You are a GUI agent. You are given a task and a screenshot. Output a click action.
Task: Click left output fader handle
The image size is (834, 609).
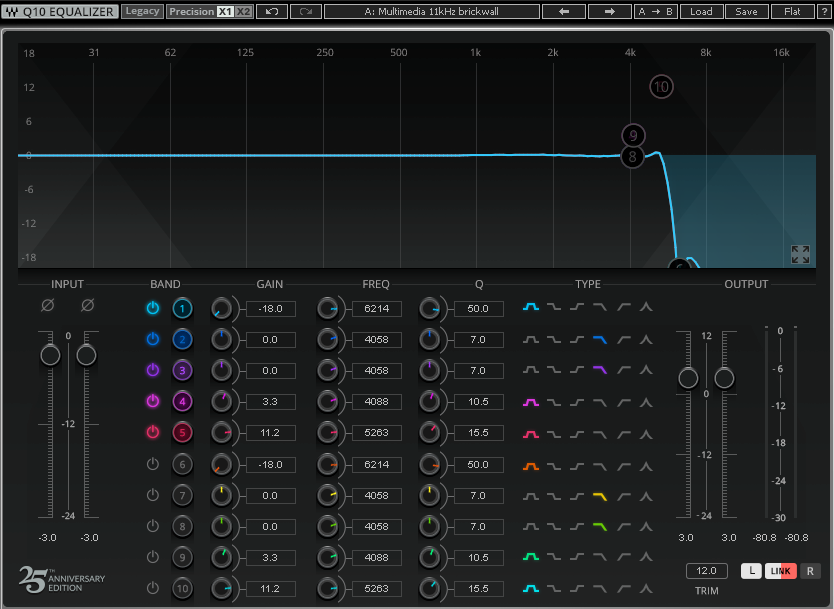pyautogui.click(x=688, y=378)
